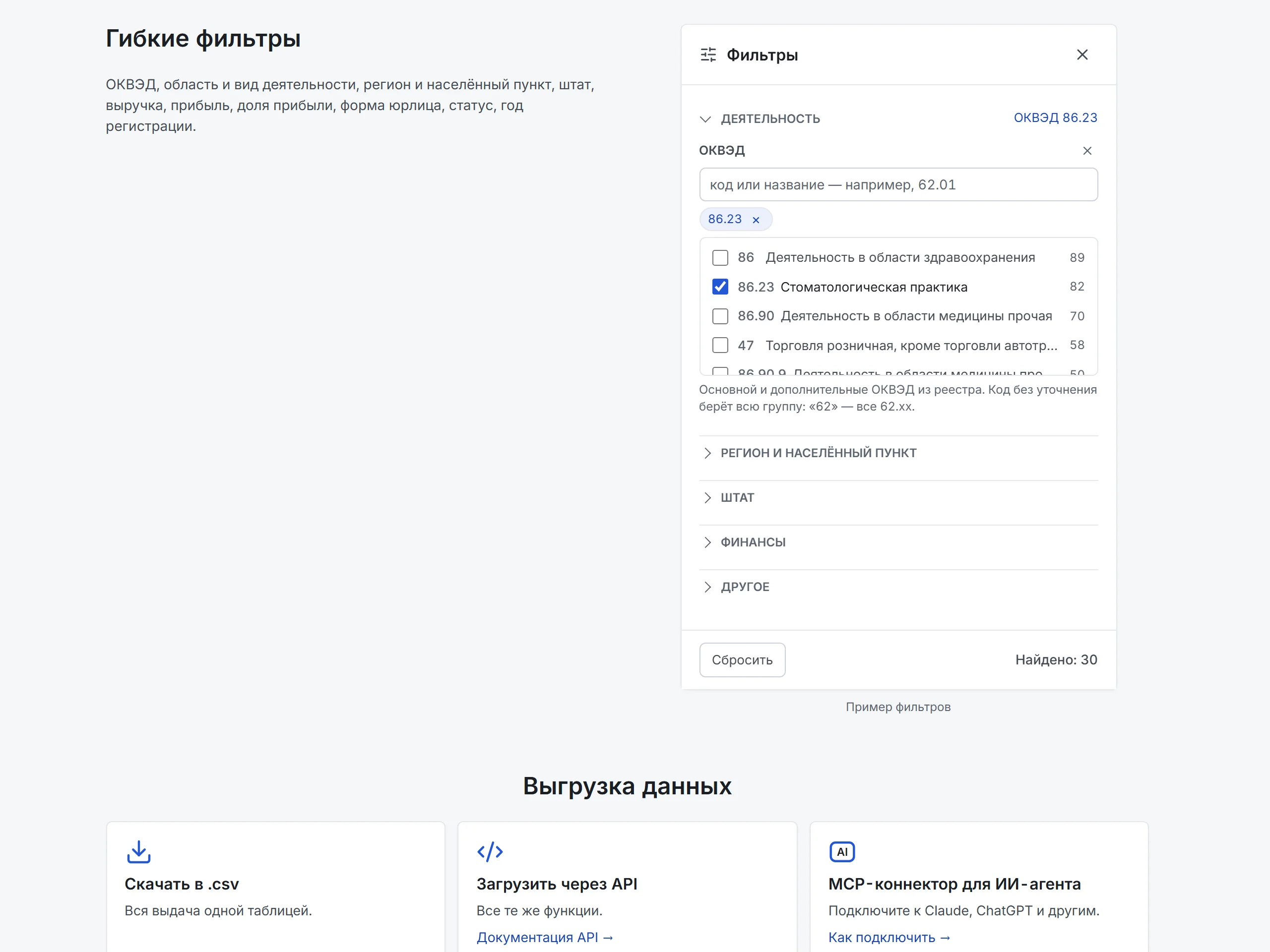The image size is (1270, 952).
Task: Click the Пример фильтров caption
Action: click(x=898, y=707)
